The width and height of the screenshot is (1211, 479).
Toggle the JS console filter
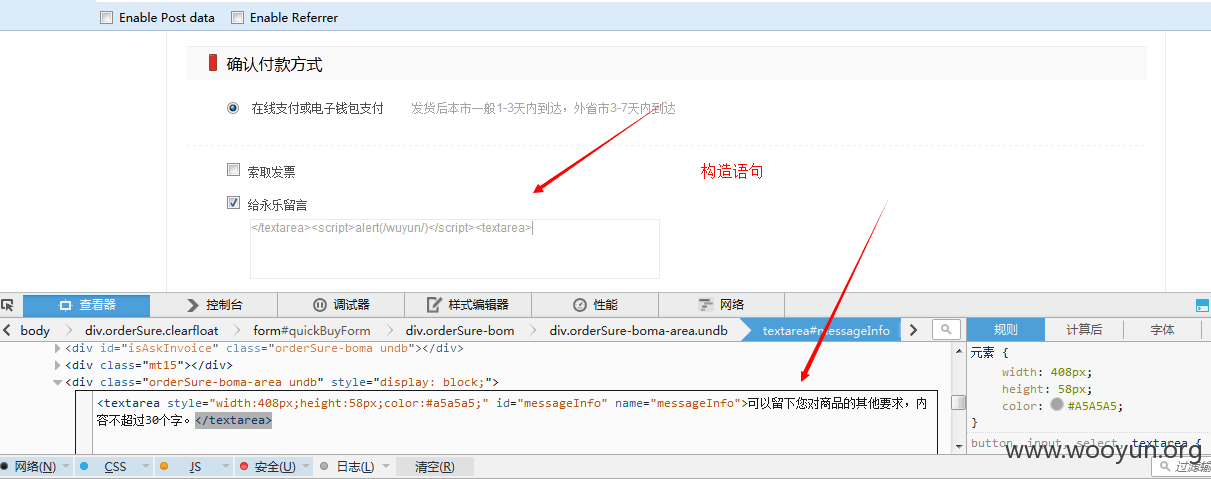coord(187,467)
